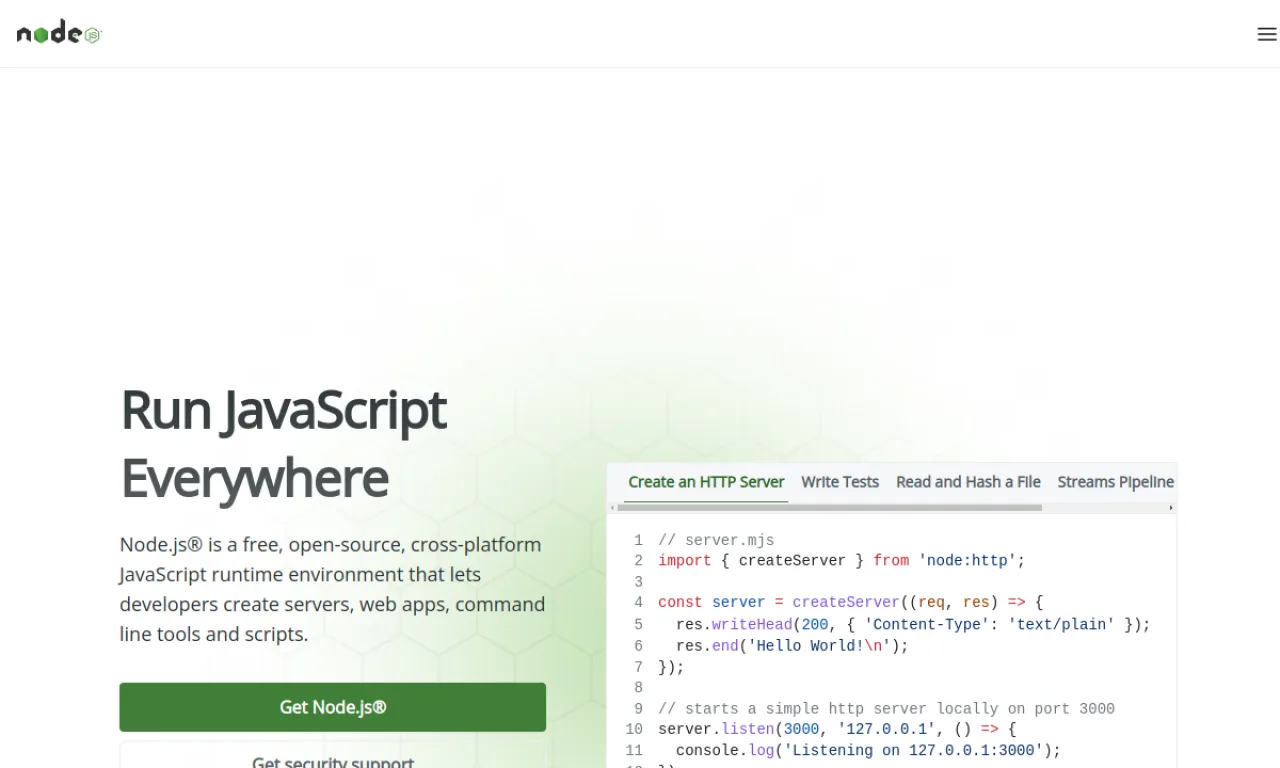This screenshot has width=1280, height=768.
Task: Click the Node.js® description paragraph
Action: [x=332, y=589]
